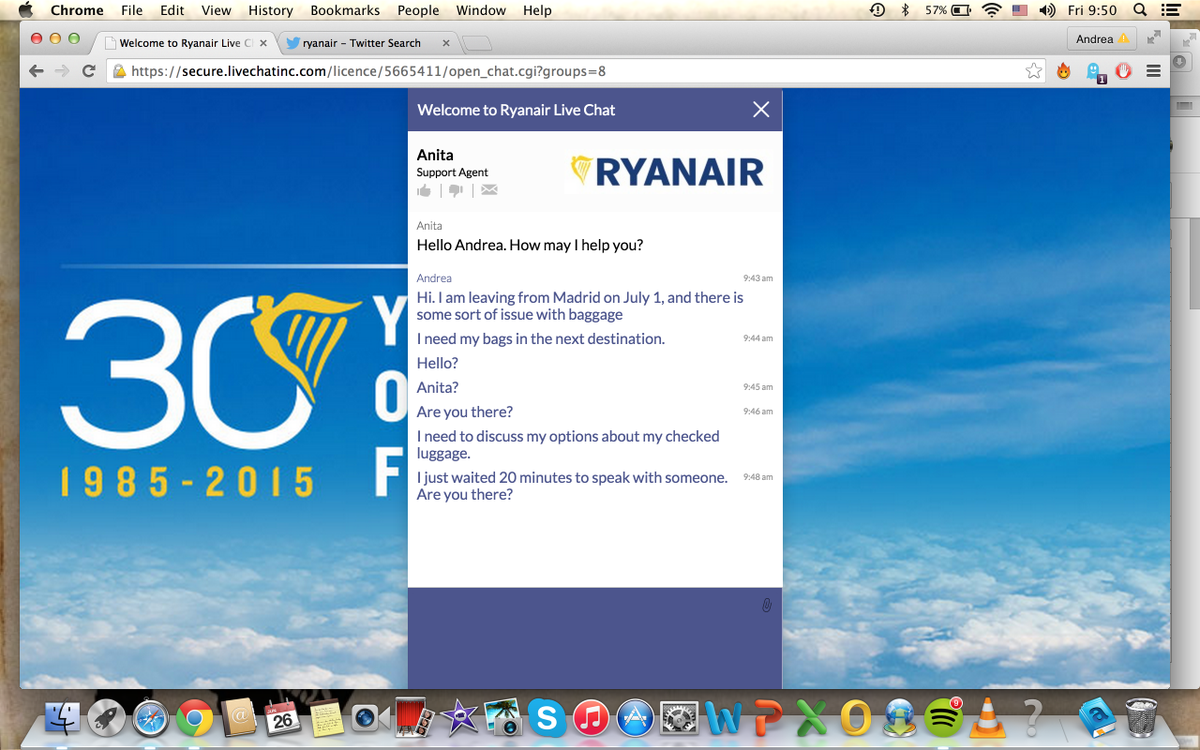Open the Chrome hamburger menu
Screen dimensions: 1200x750
(x=1153, y=71)
